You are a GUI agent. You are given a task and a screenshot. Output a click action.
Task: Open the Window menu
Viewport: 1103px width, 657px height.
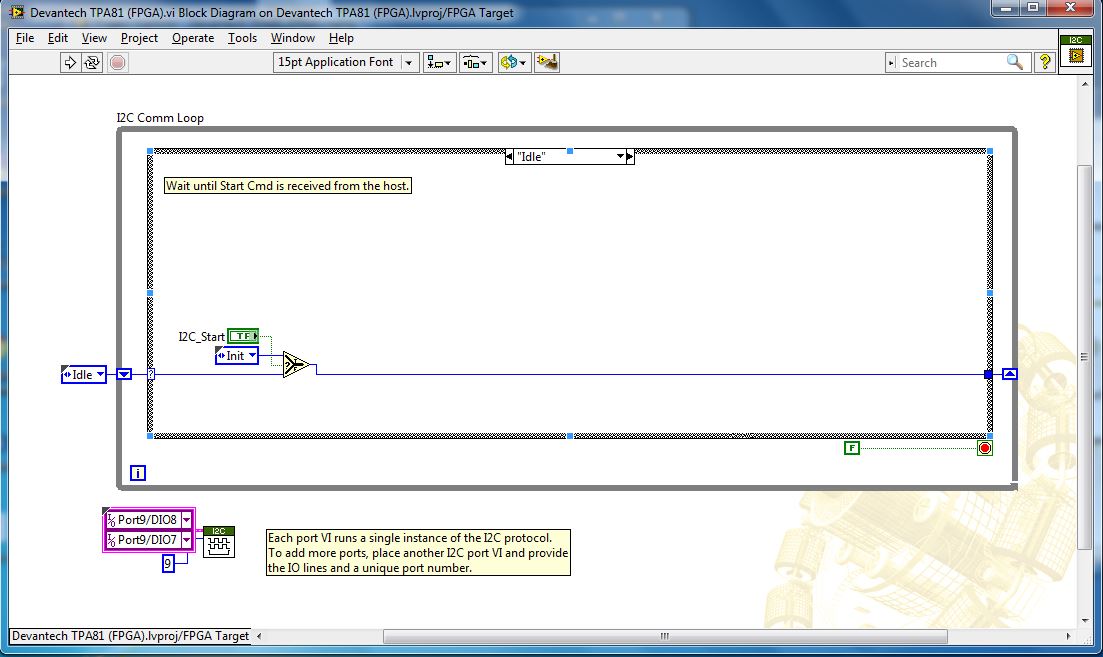(293, 38)
